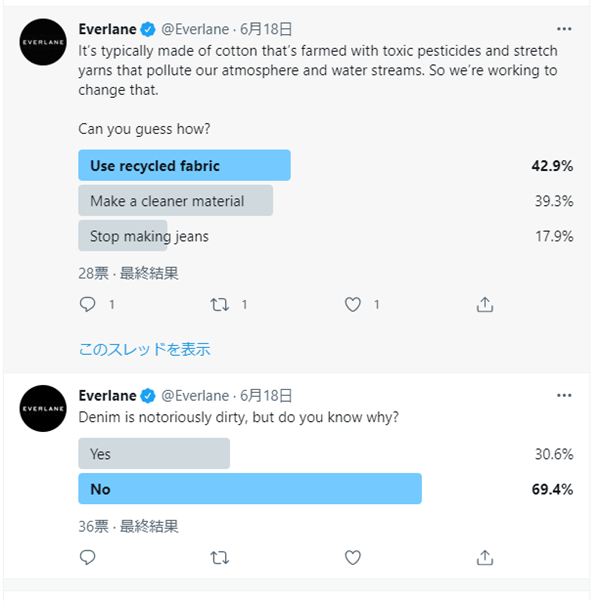Select the 'Stop making jeans' poll option
The height and width of the screenshot is (602, 602).
149,236
